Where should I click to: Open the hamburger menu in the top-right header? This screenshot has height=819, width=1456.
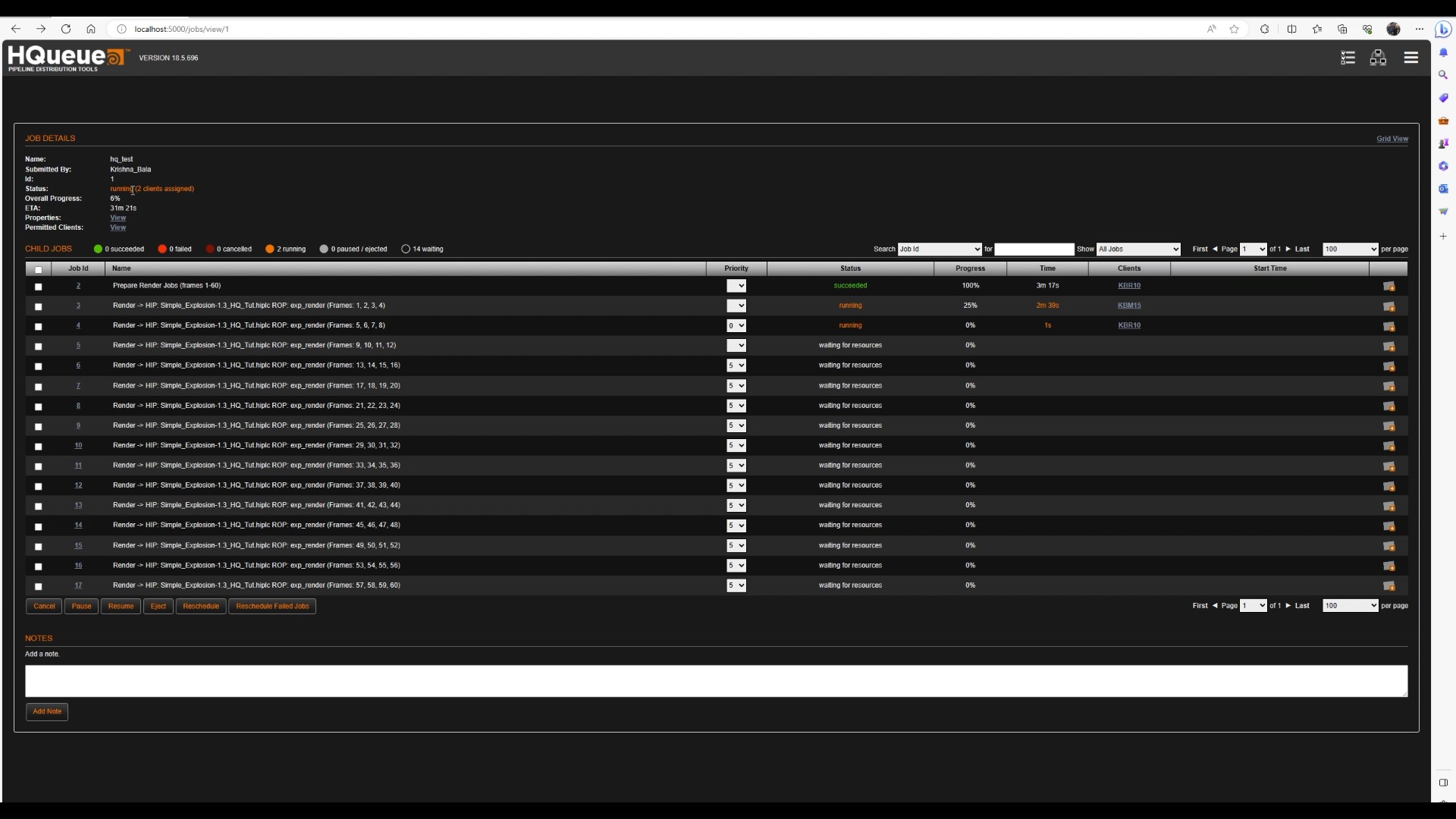[1411, 58]
